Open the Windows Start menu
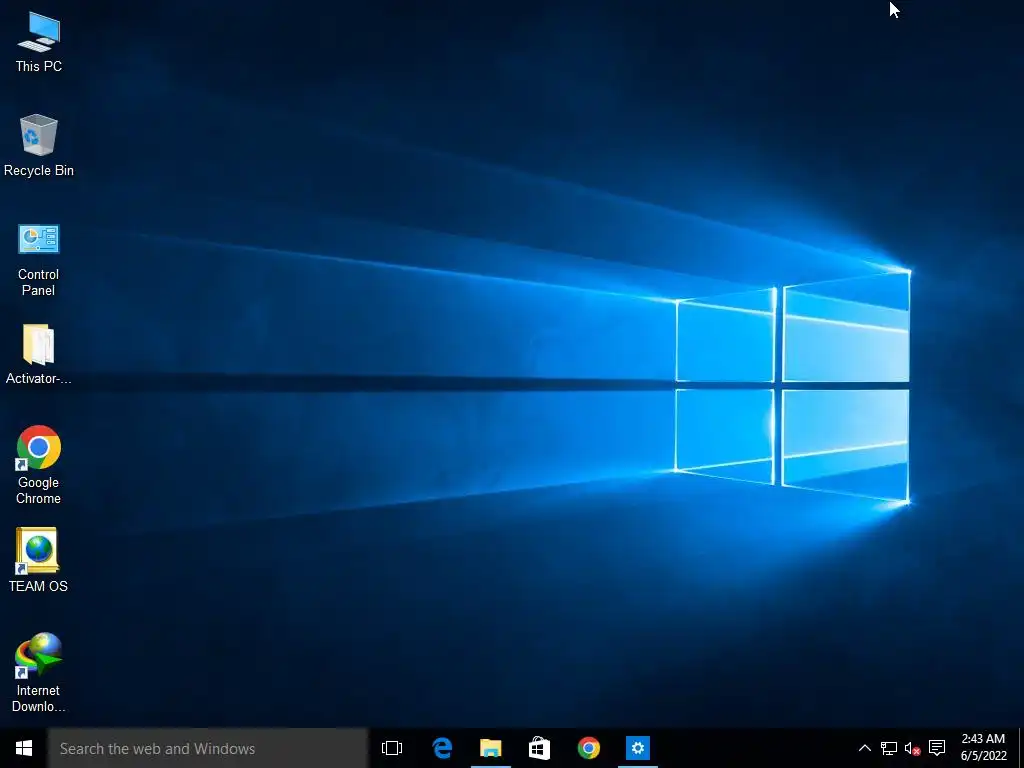 pyautogui.click(x=24, y=748)
